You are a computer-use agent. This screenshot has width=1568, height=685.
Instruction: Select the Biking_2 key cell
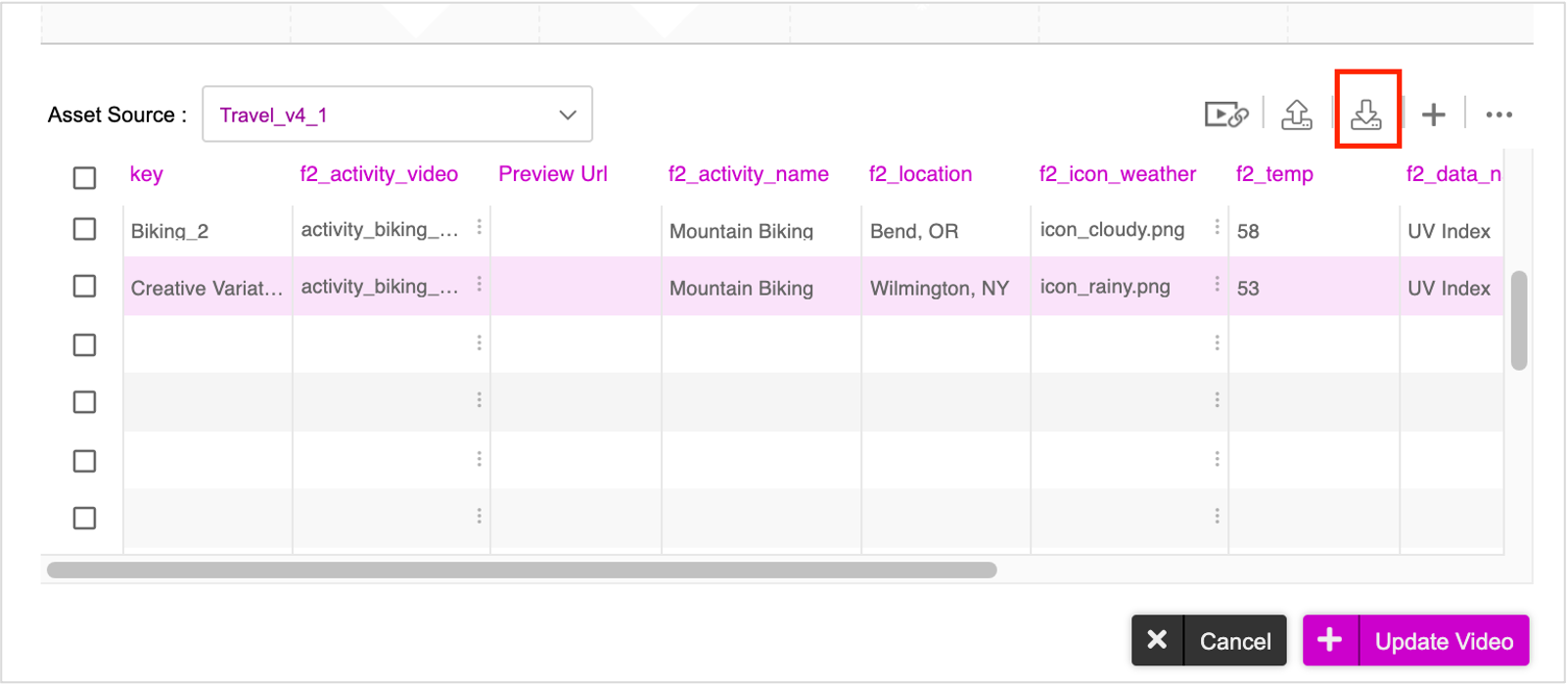tap(208, 231)
